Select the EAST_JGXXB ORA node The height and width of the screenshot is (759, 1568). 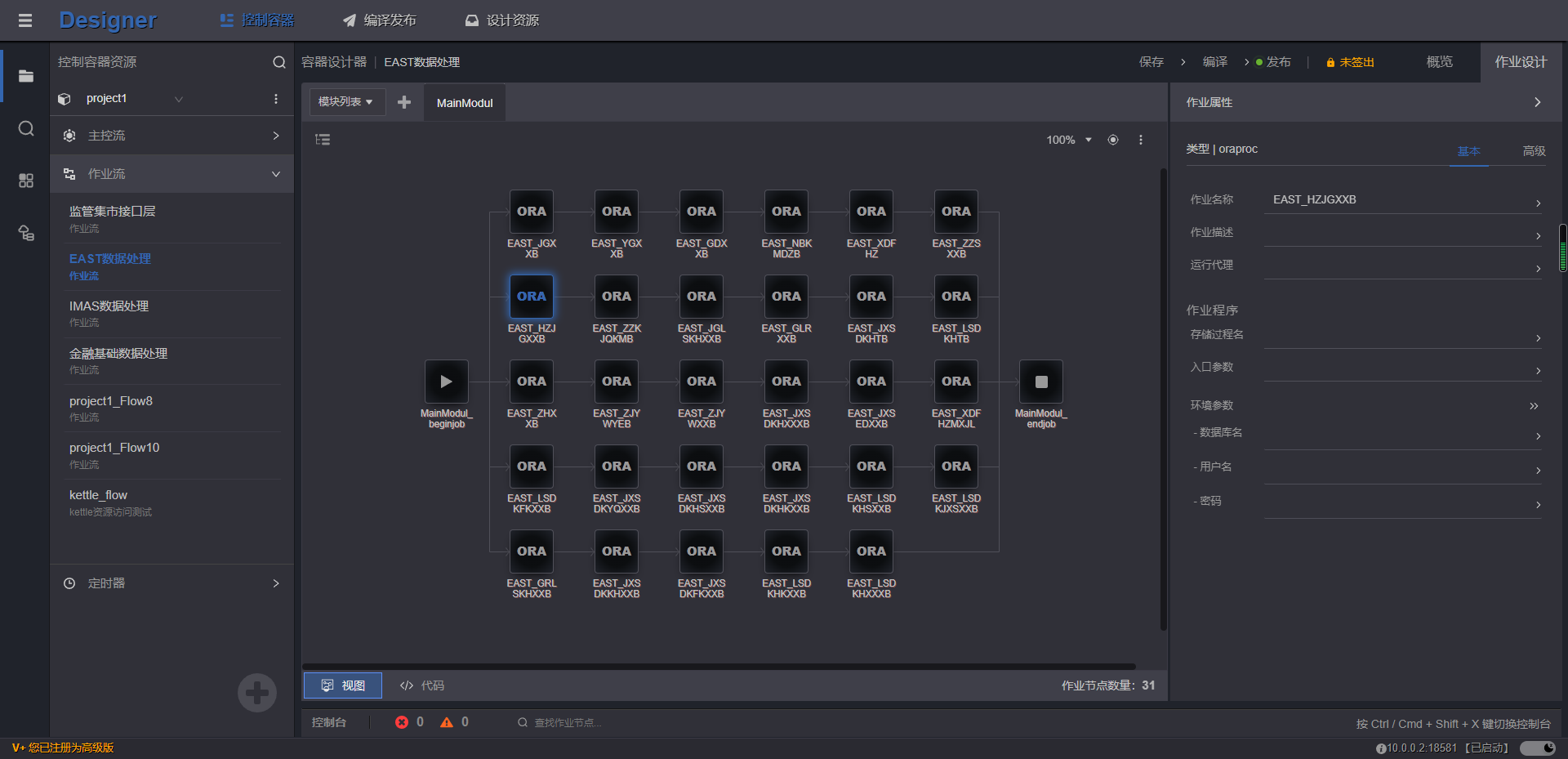tap(532, 212)
